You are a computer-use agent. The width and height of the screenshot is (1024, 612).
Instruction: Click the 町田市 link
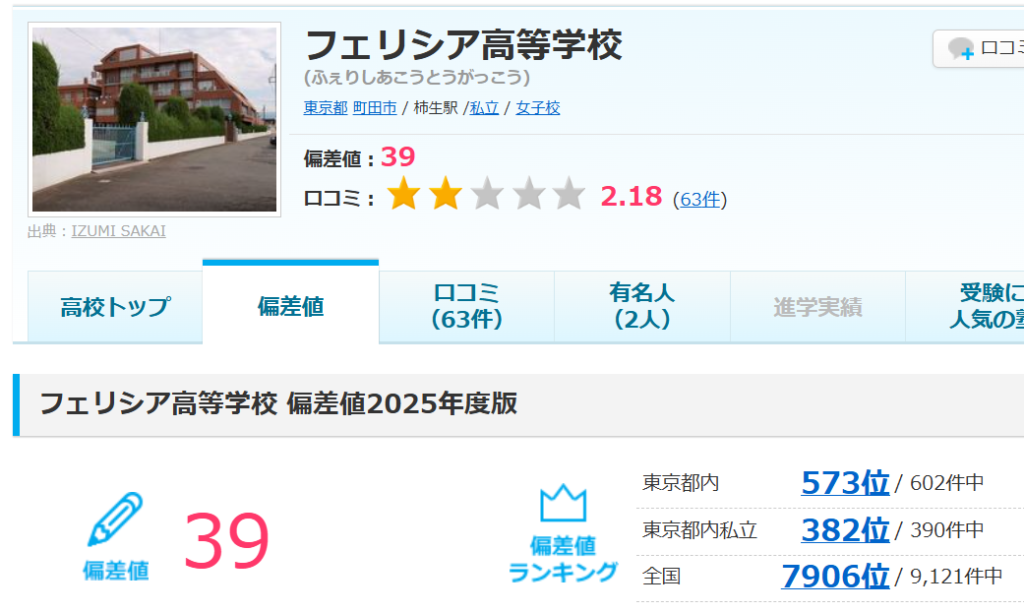[375, 108]
